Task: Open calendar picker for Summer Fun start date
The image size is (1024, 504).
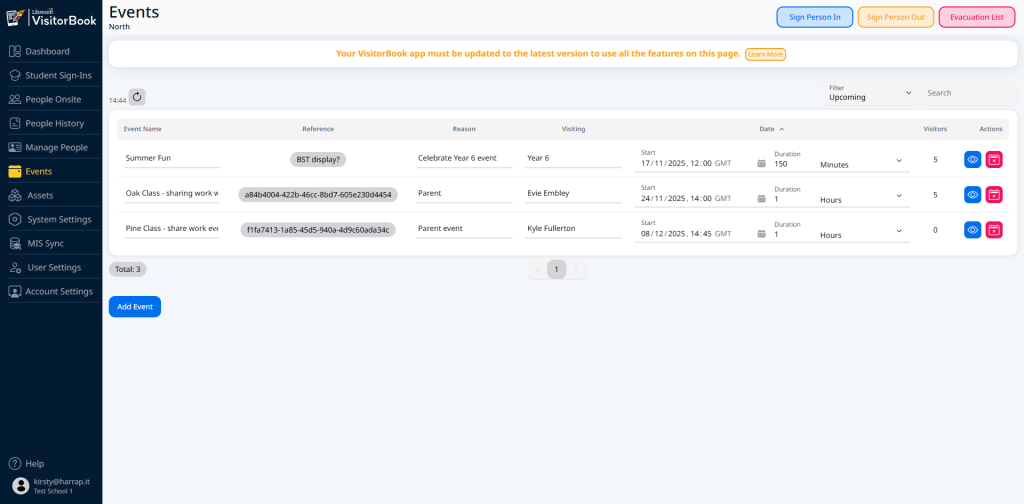Action: click(761, 163)
